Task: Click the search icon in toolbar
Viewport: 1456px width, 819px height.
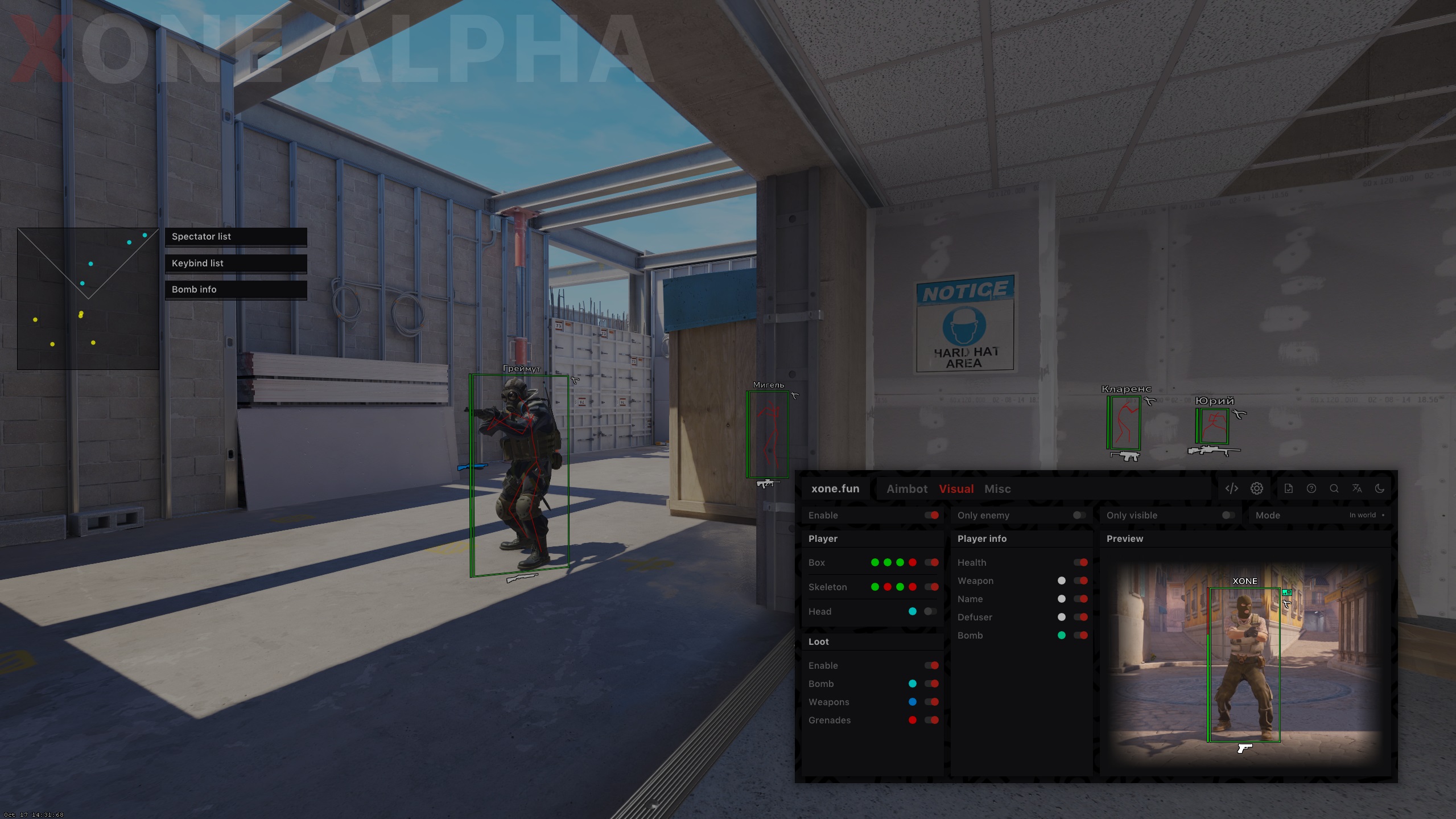Action: coord(1335,488)
